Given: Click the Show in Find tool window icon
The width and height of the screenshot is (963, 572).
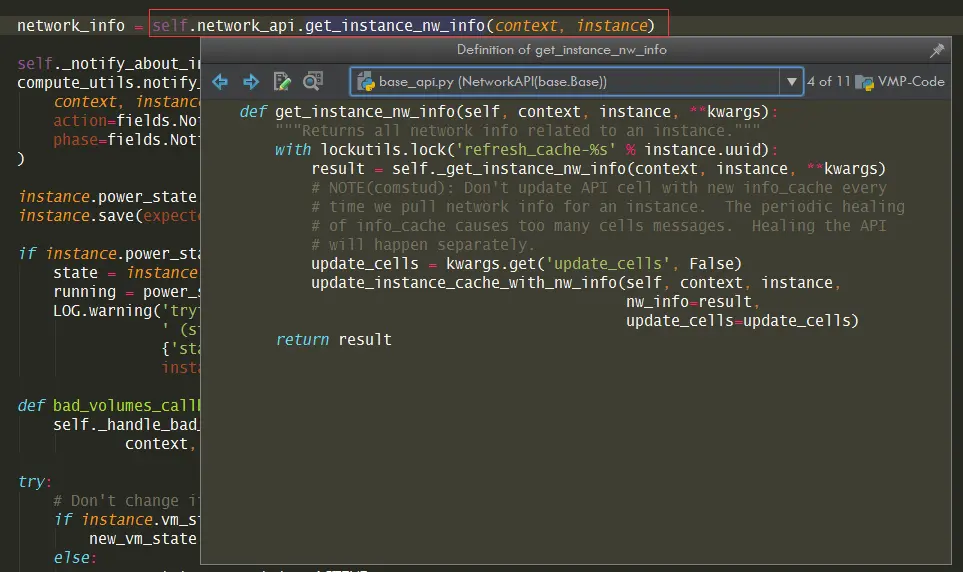Looking at the screenshot, I should (x=313, y=81).
